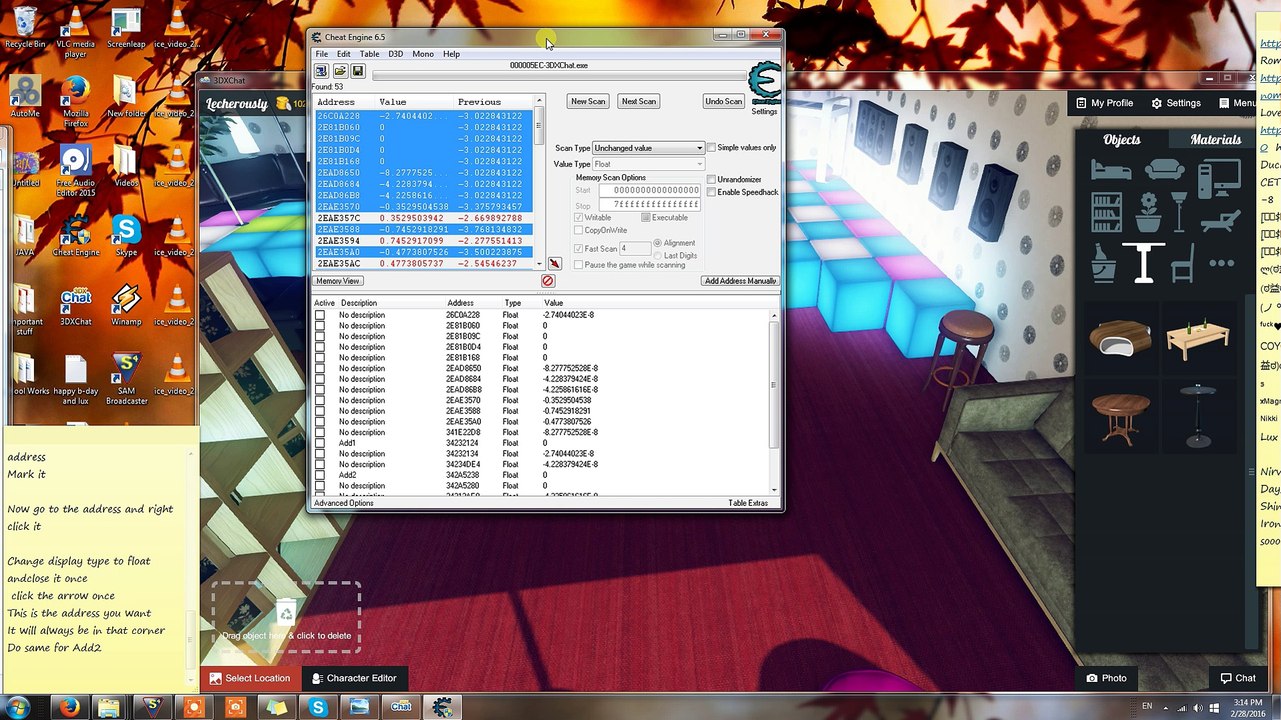Open the 3DXChat desktop shortcut
The width and height of the screenshot is (1281, 720).
click(x=76, y=307)
